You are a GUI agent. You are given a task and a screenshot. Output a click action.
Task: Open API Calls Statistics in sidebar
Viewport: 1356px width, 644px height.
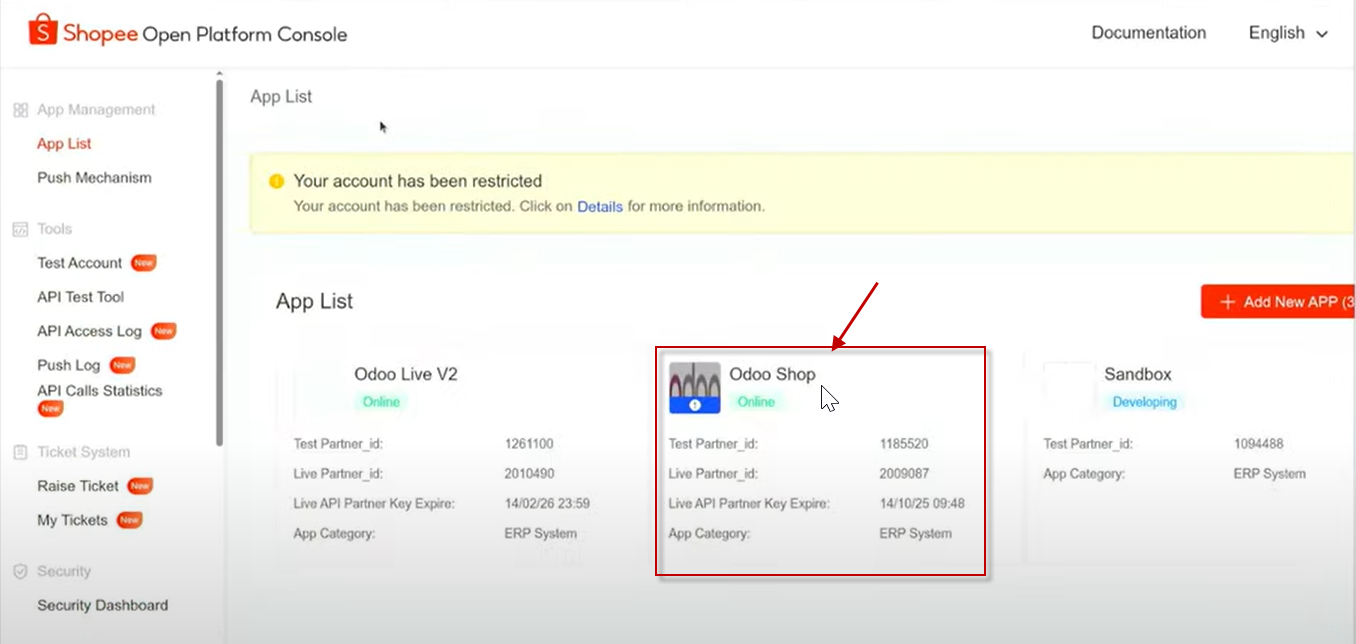point(100,391)
